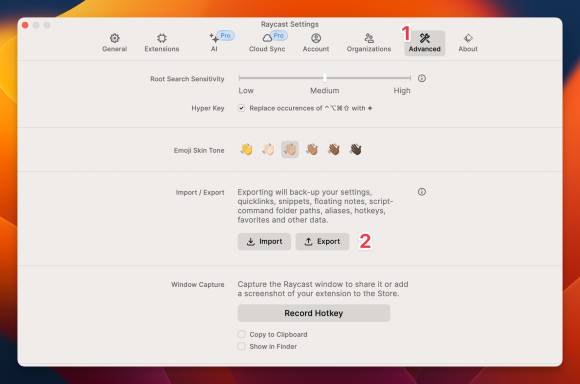580x384 pixels.
Task: Open the Organizations tab
Action: click(x=369, y=43)
